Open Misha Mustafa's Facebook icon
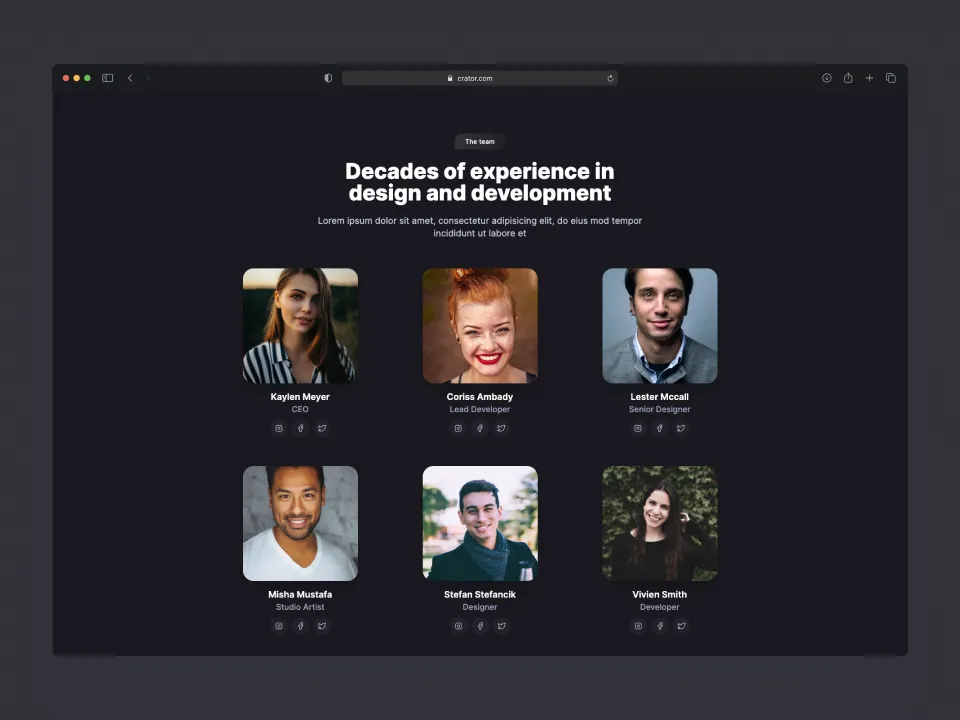The width and height of the screenshot is (960, 720). pos(300,626)
